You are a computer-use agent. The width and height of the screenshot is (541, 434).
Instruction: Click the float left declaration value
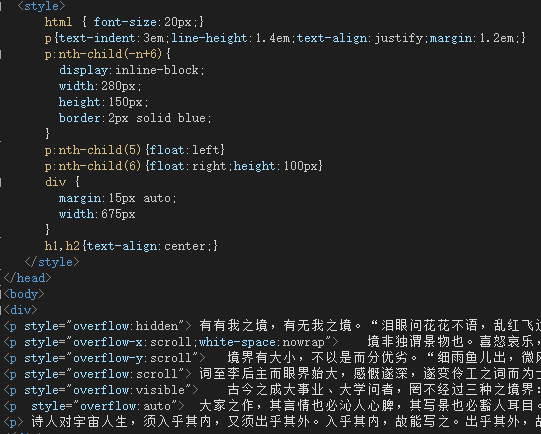[205, 150]
